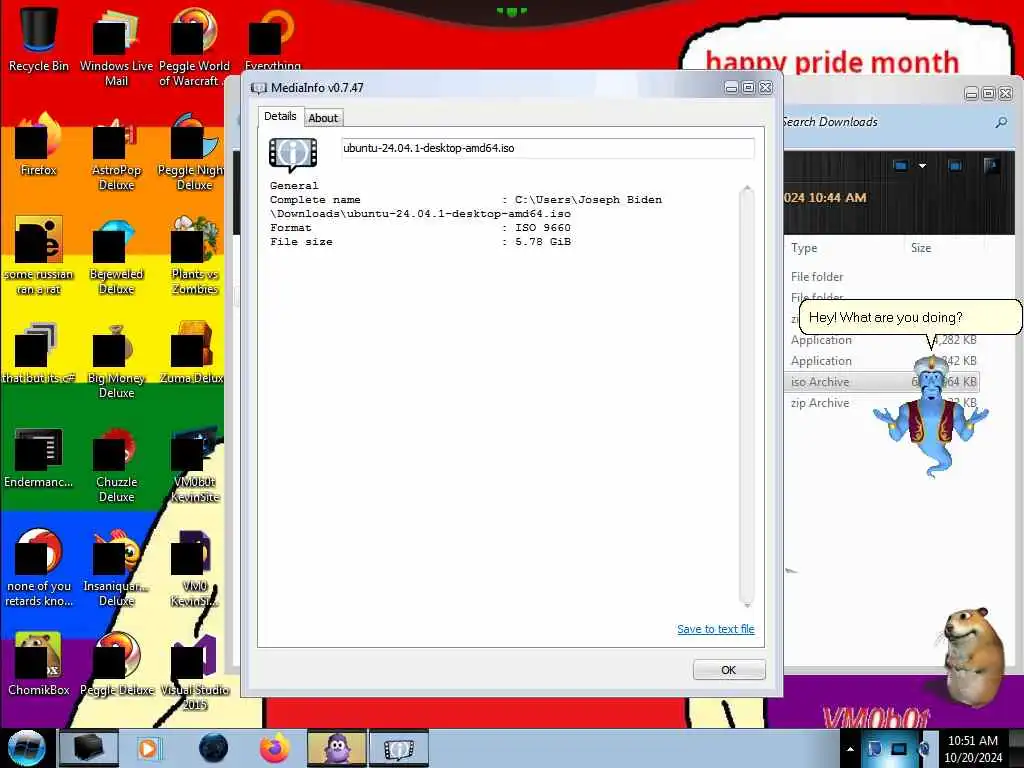Open the VM0b0t KevinSite desktop icon
Viewport: 1024px width, 768px height.
(x=195, y=464)
